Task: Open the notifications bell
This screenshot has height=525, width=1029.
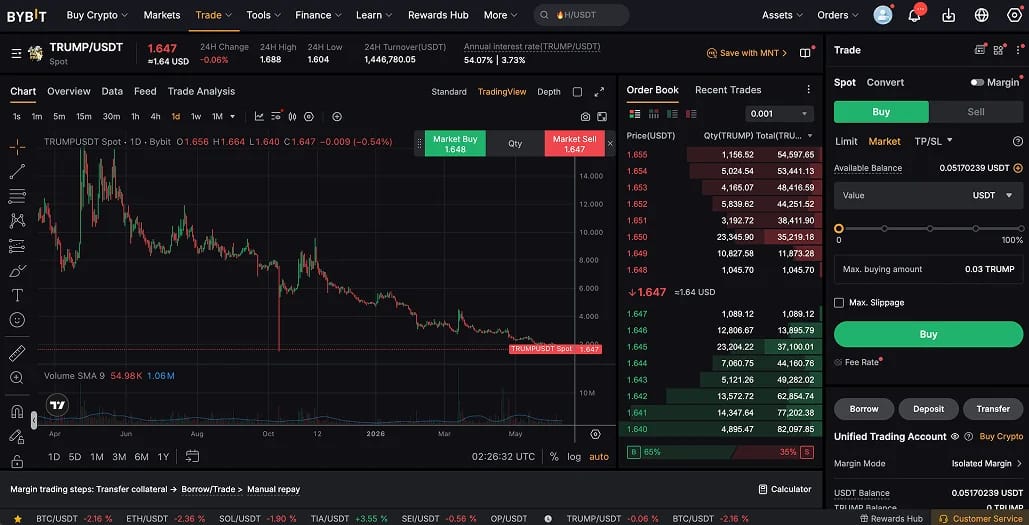Action: 914,15
